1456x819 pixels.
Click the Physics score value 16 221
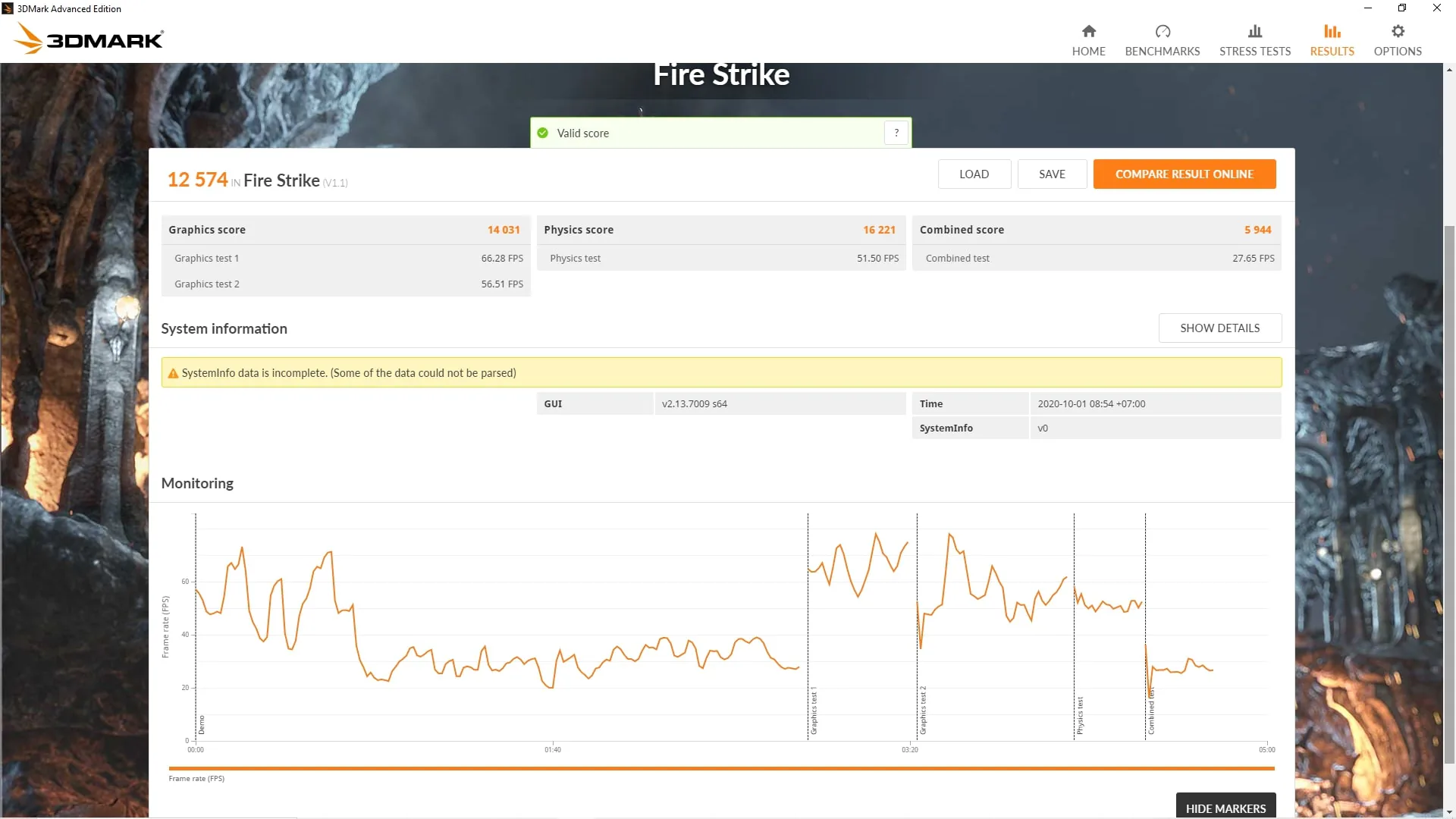click(x=879, y=230)
